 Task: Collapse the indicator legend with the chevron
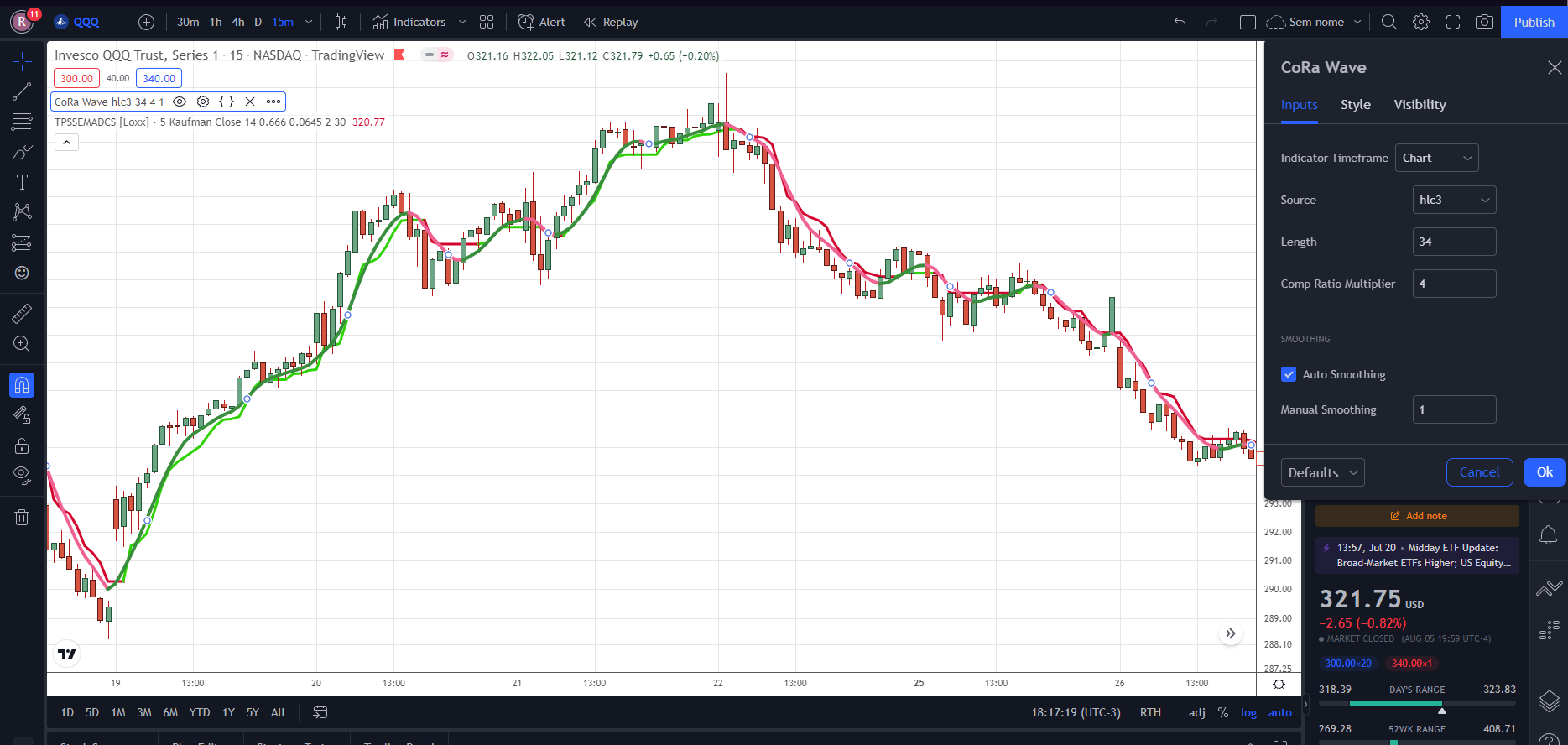click(x=67, y=142)
